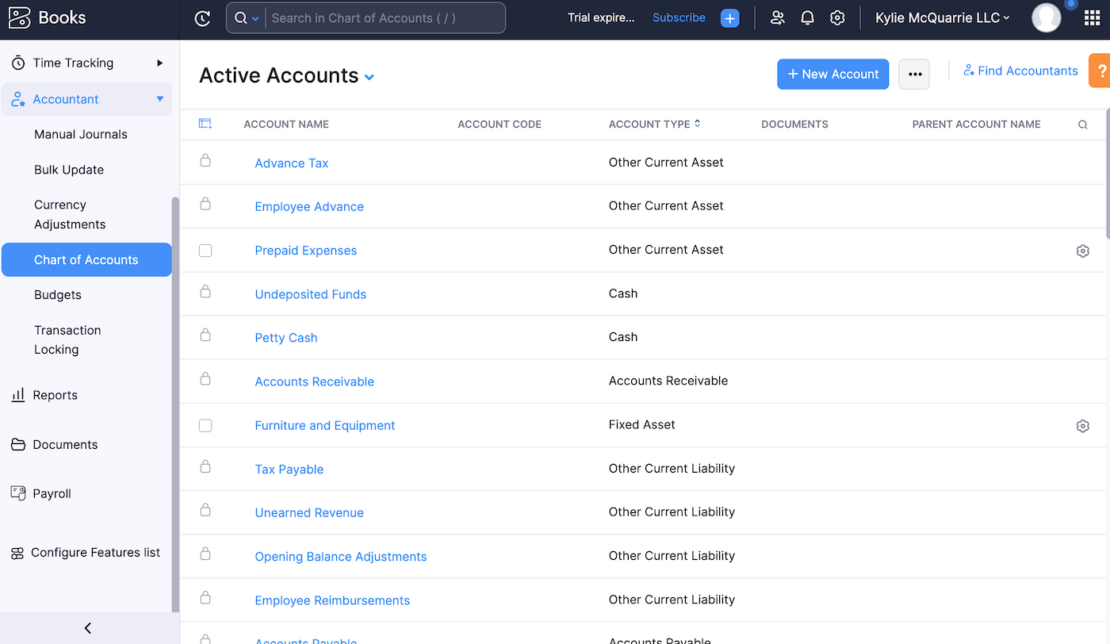
Task: Open the Kylie McQuarrie LLC organization dropdown
Action: (x=941, y=17)
